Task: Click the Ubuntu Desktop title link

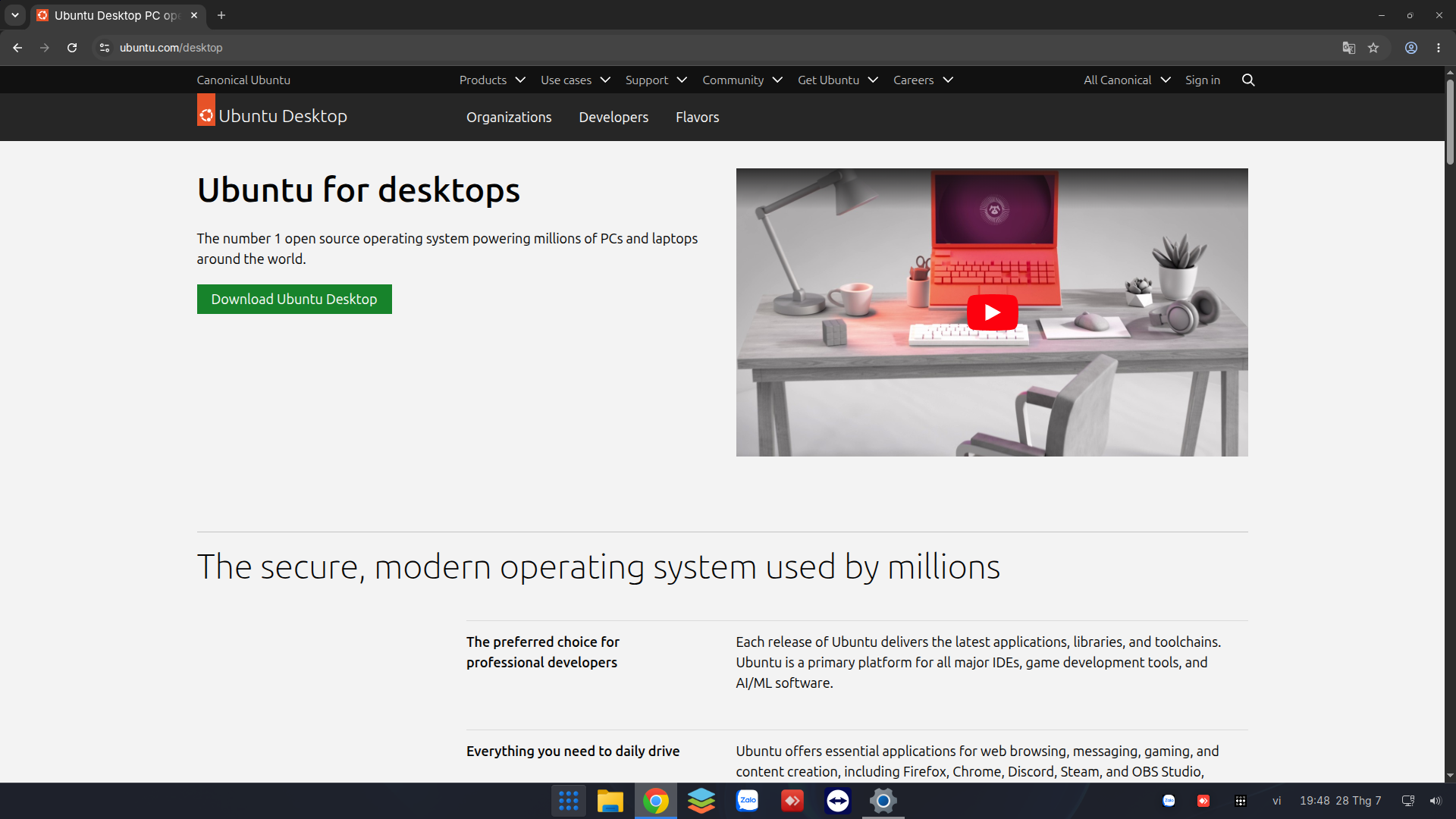Action: (x=283, y=116)
